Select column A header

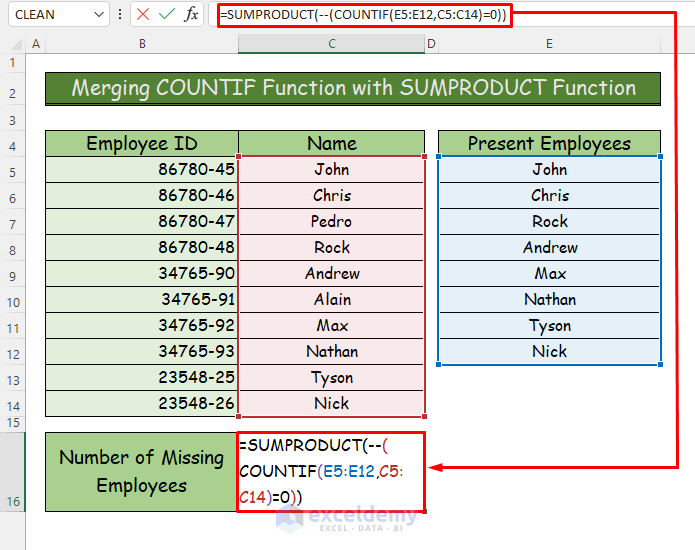click(x=36, y=44)
